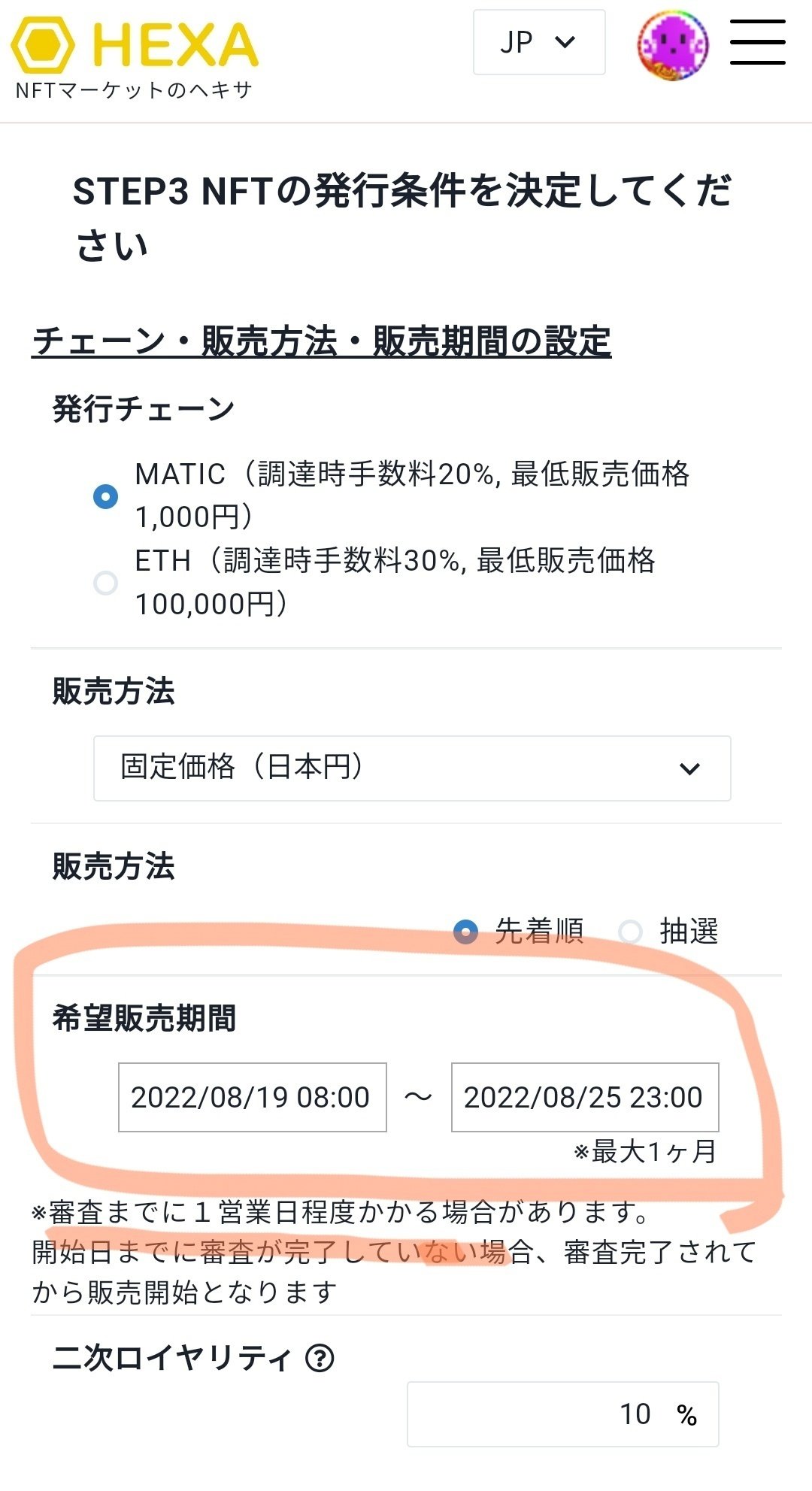Open the hamburger menu

[757, 42]
